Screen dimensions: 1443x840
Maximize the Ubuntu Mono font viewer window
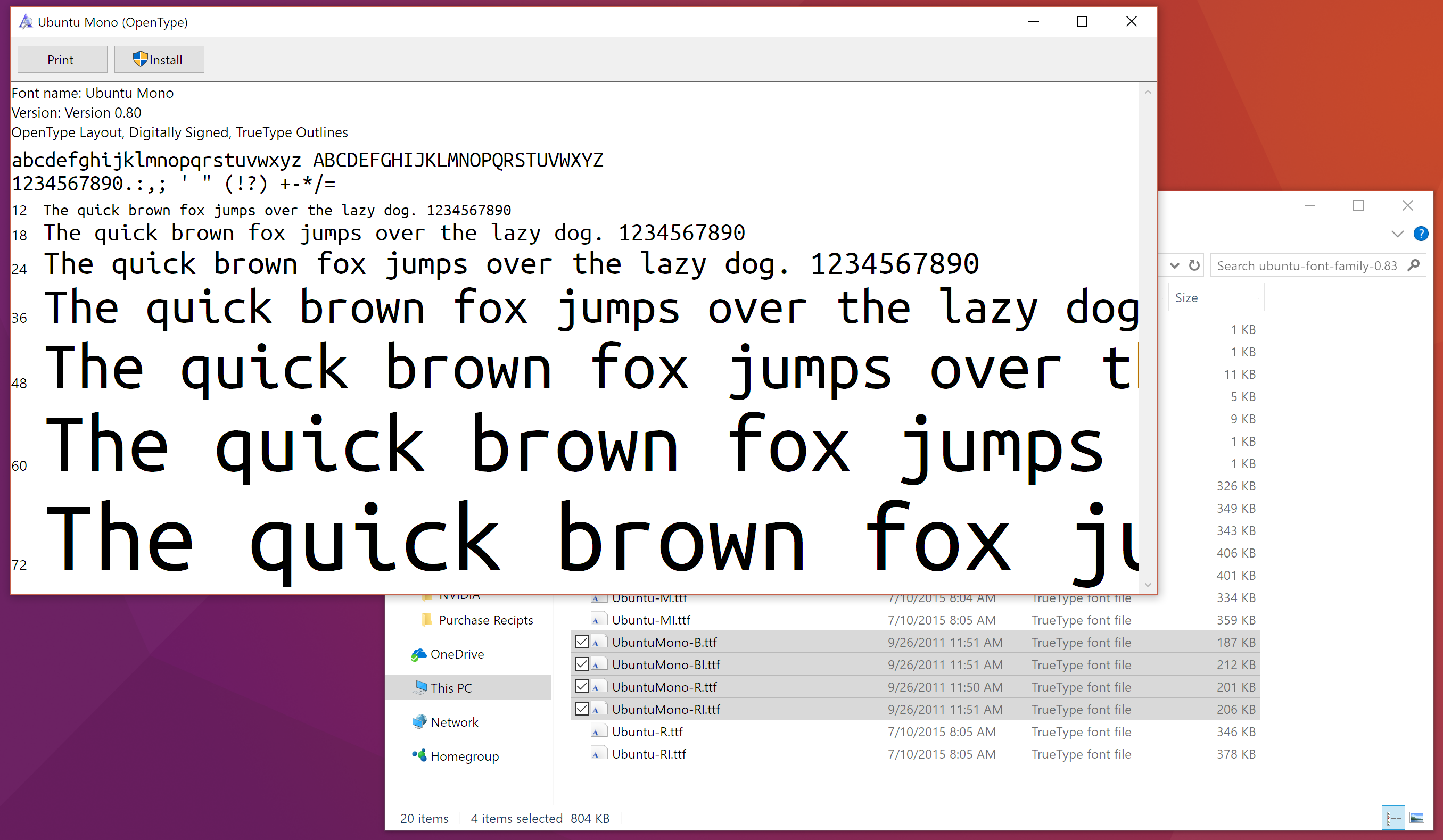pos(1082,22)
